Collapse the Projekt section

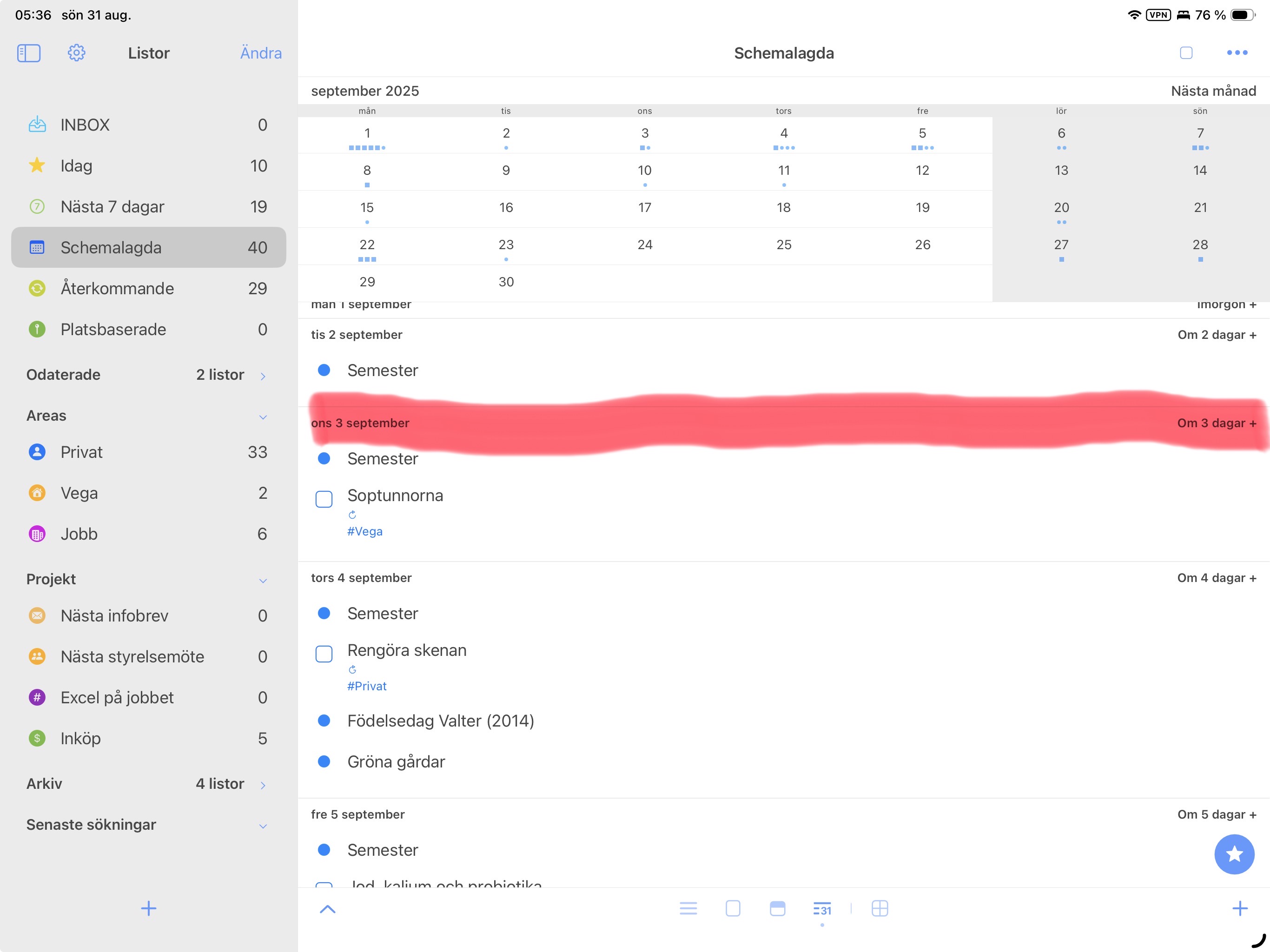coord(263,580)
